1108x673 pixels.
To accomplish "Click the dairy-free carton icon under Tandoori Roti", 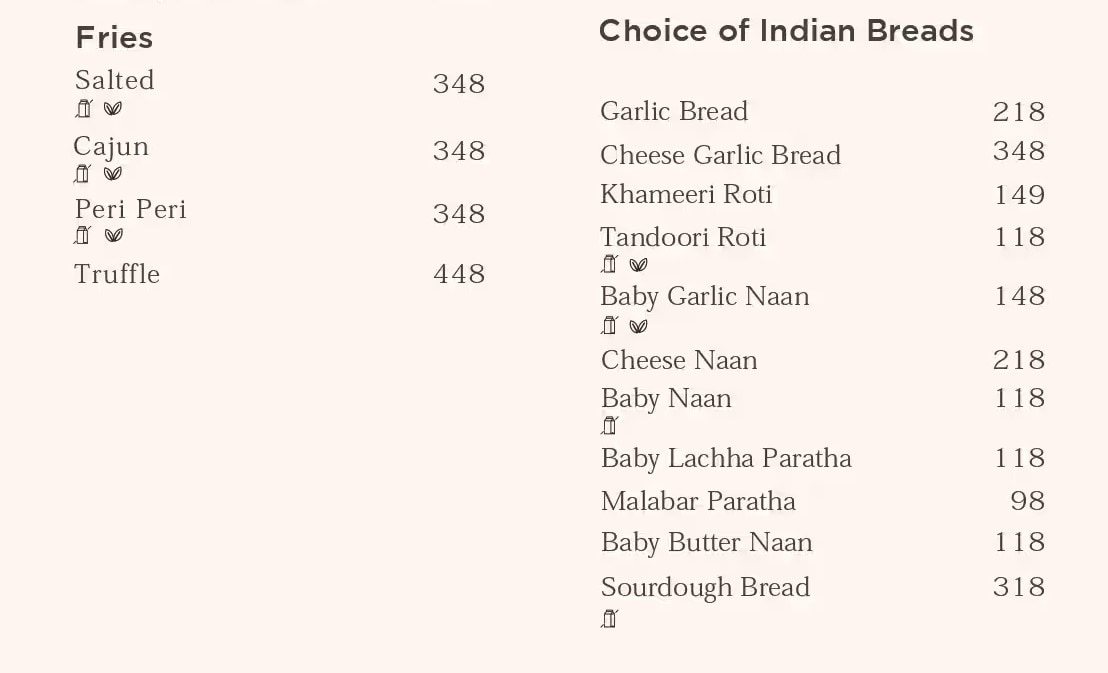I will [609, 265].
